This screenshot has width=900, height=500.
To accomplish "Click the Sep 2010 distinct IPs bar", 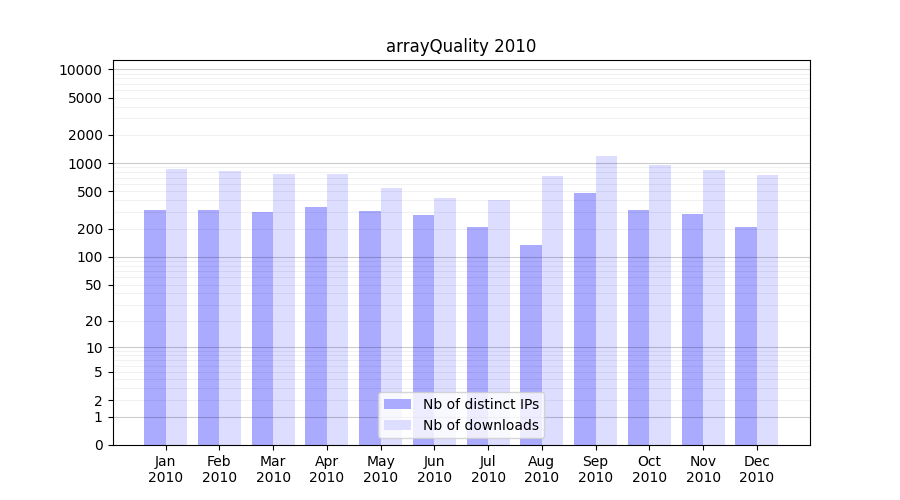I will point(585,318).
